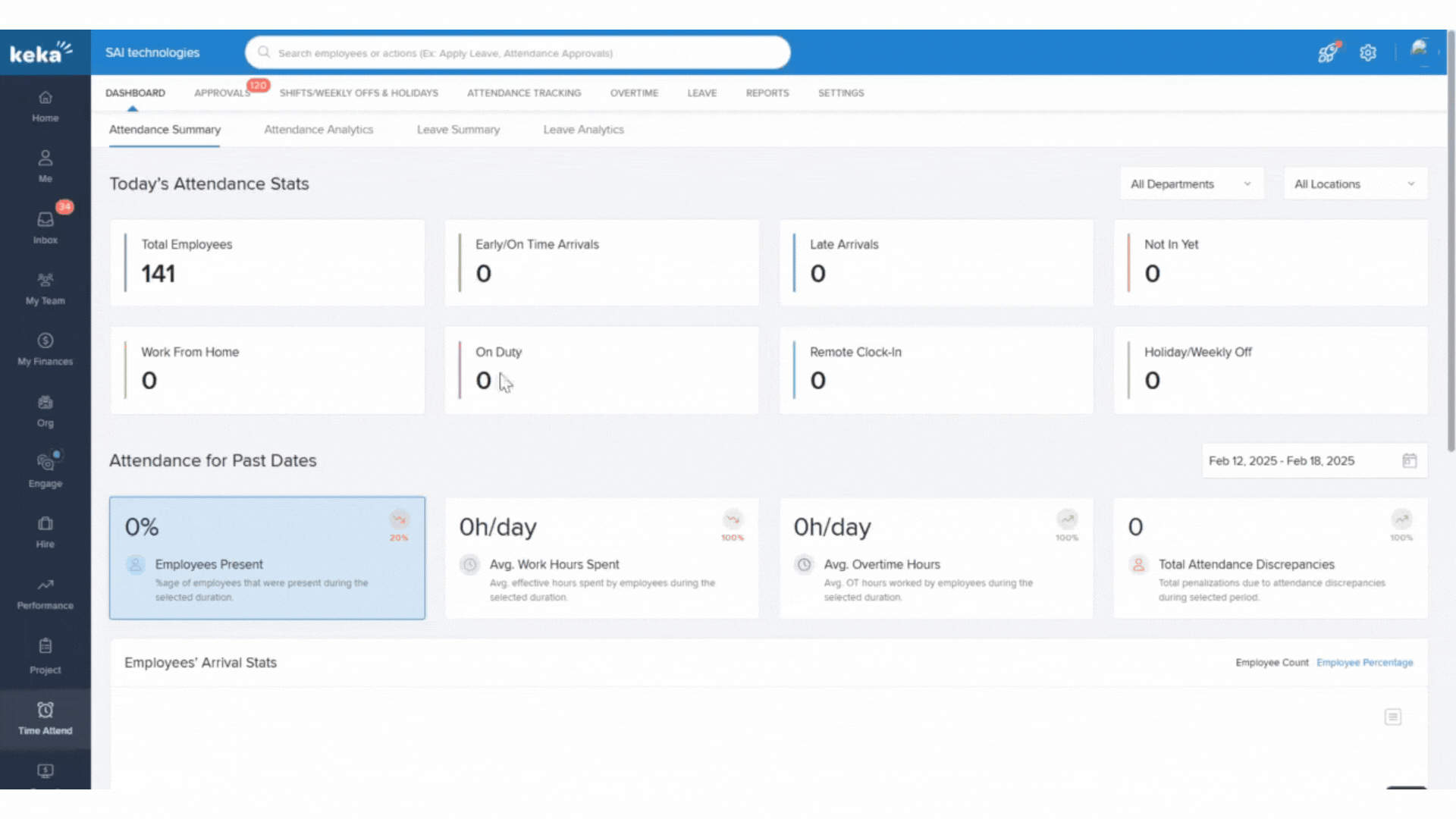The image size is (1456, 819).
Task: Go to the Approvals menu tab
Action: (x=222, y=93)
